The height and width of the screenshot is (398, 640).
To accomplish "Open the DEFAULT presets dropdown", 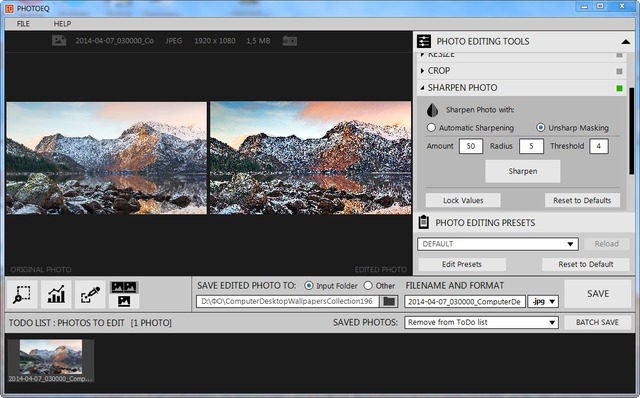I will (498, 244).
